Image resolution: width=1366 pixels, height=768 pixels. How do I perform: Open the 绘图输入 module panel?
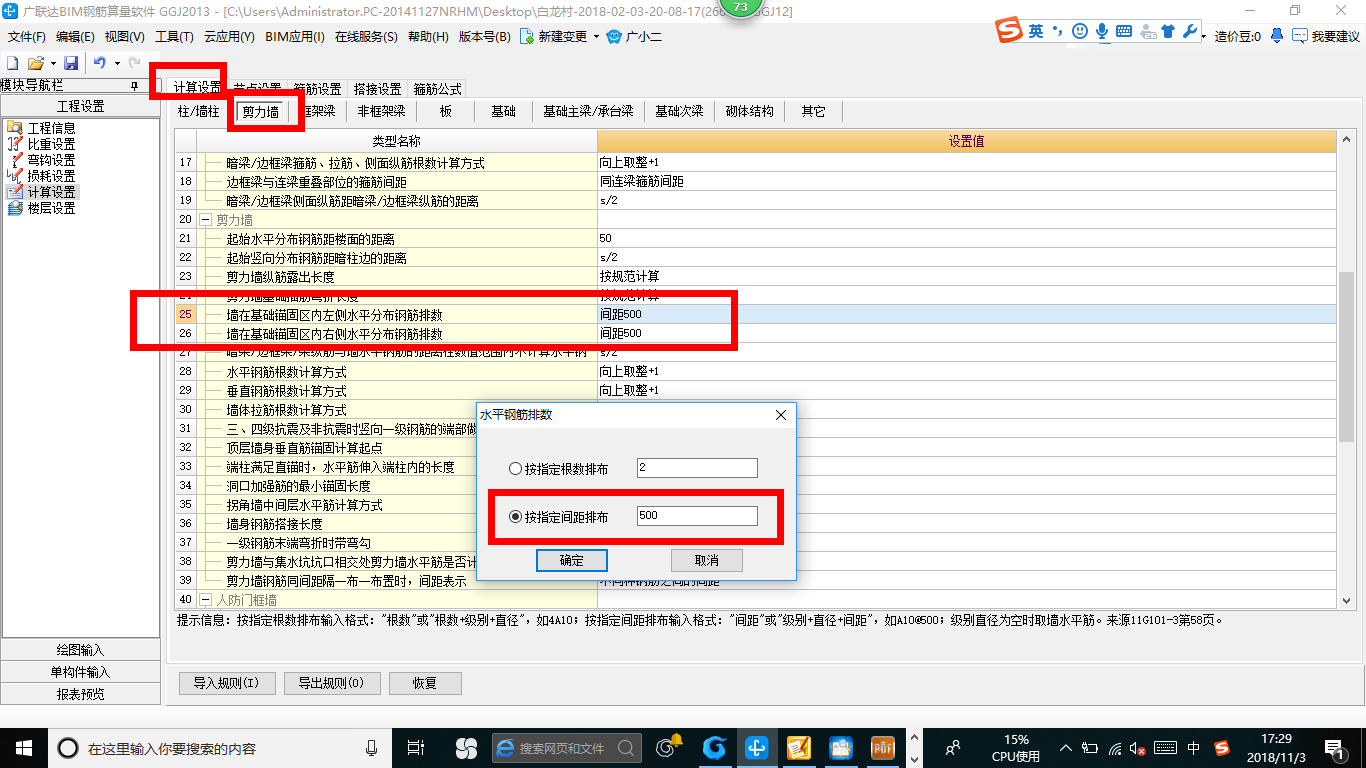point(81,650)
